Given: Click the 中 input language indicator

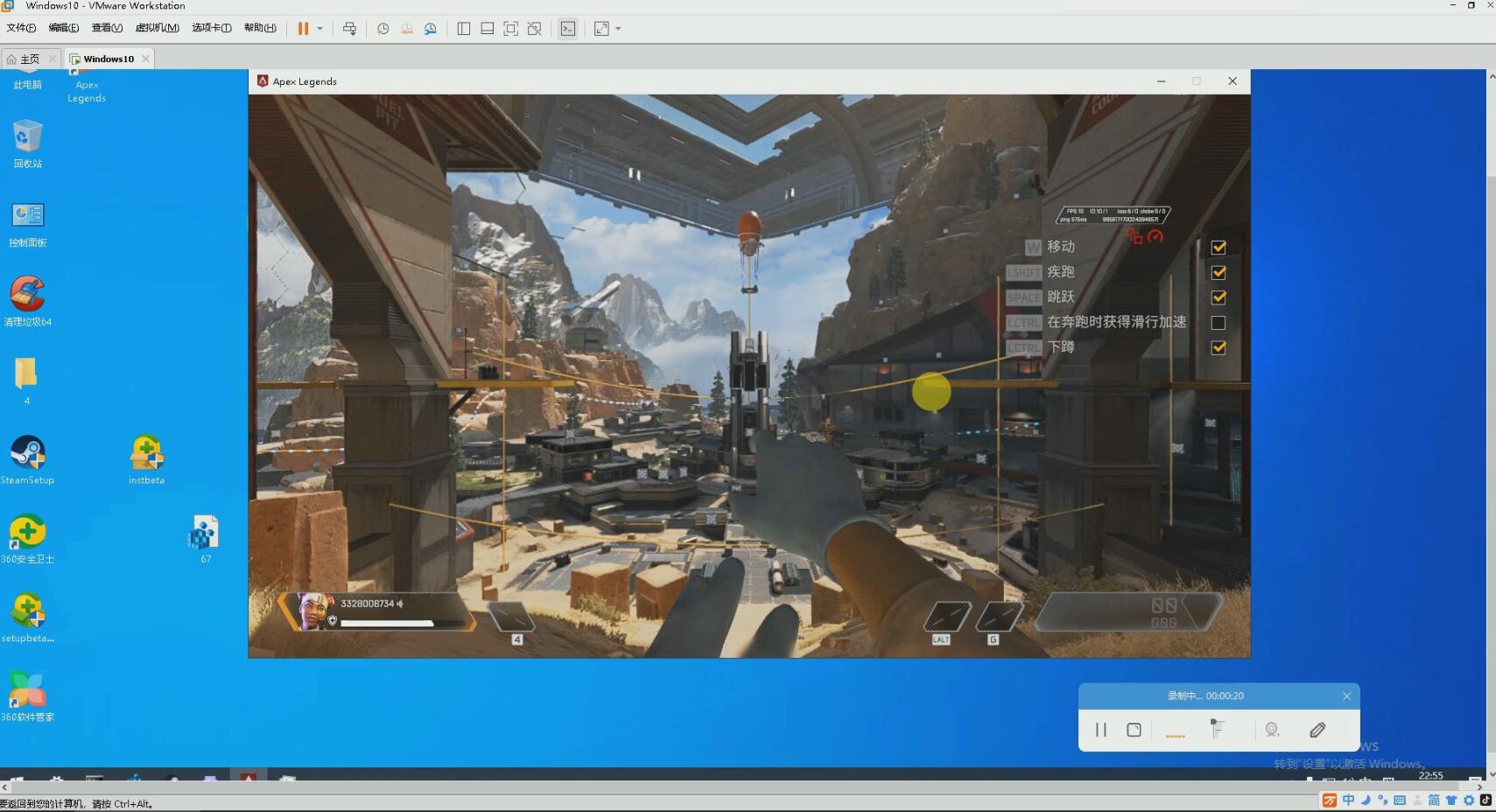Looking at the screenshot, I should coord(1348,801).
